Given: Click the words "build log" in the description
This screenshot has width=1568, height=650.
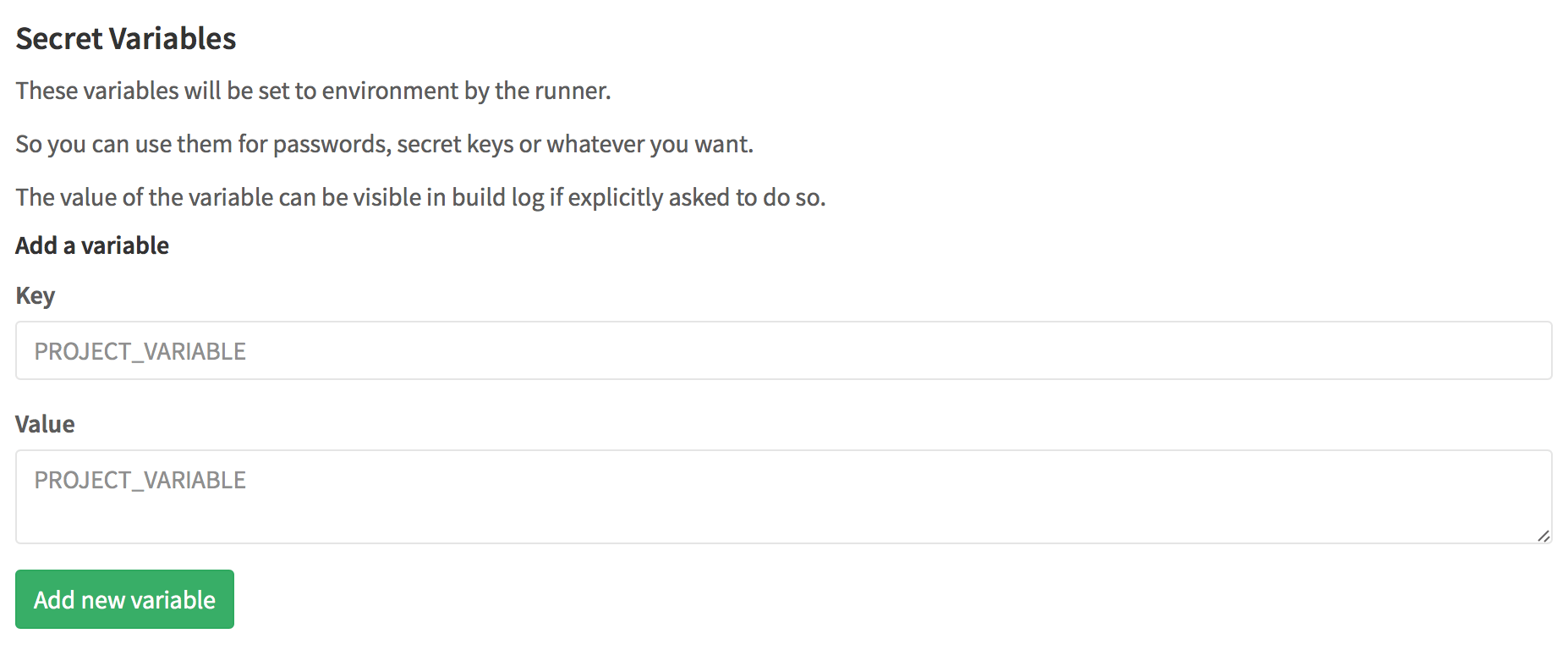Looking at the screenshot, I should pyautogui.click(x=498, y=197).
